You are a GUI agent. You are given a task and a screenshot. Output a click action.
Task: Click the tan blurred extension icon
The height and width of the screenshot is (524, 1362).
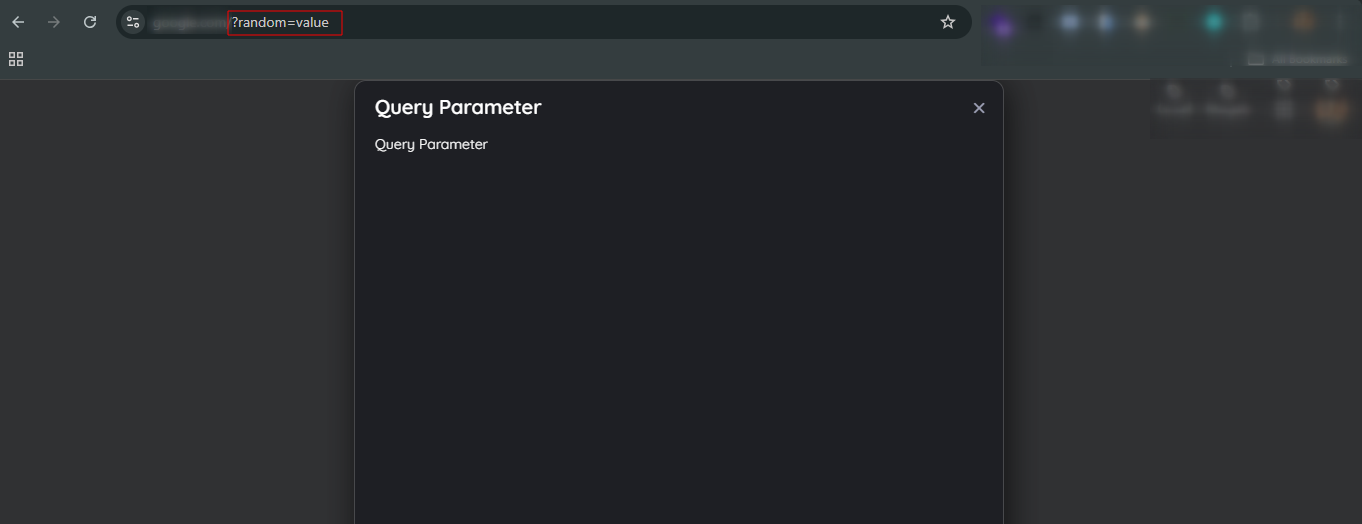coord(1142,22)
